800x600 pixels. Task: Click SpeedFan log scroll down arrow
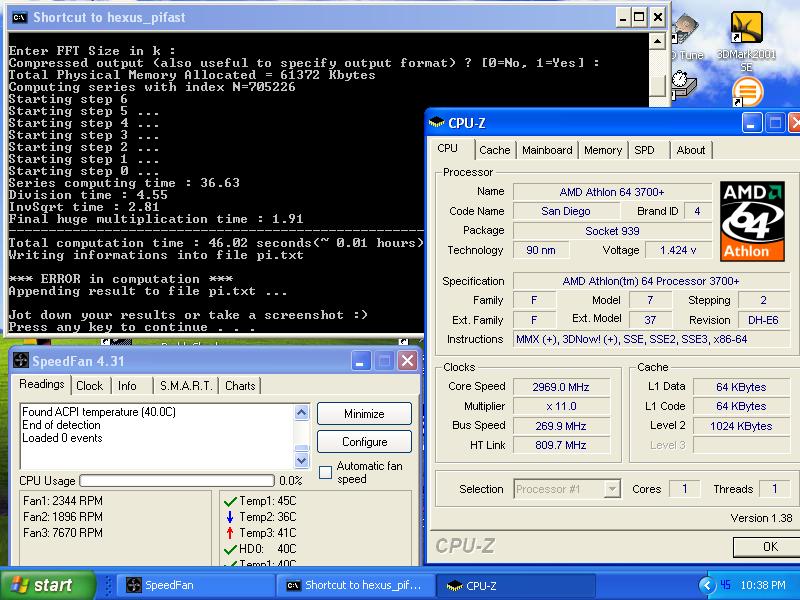(x=302, y=460)
